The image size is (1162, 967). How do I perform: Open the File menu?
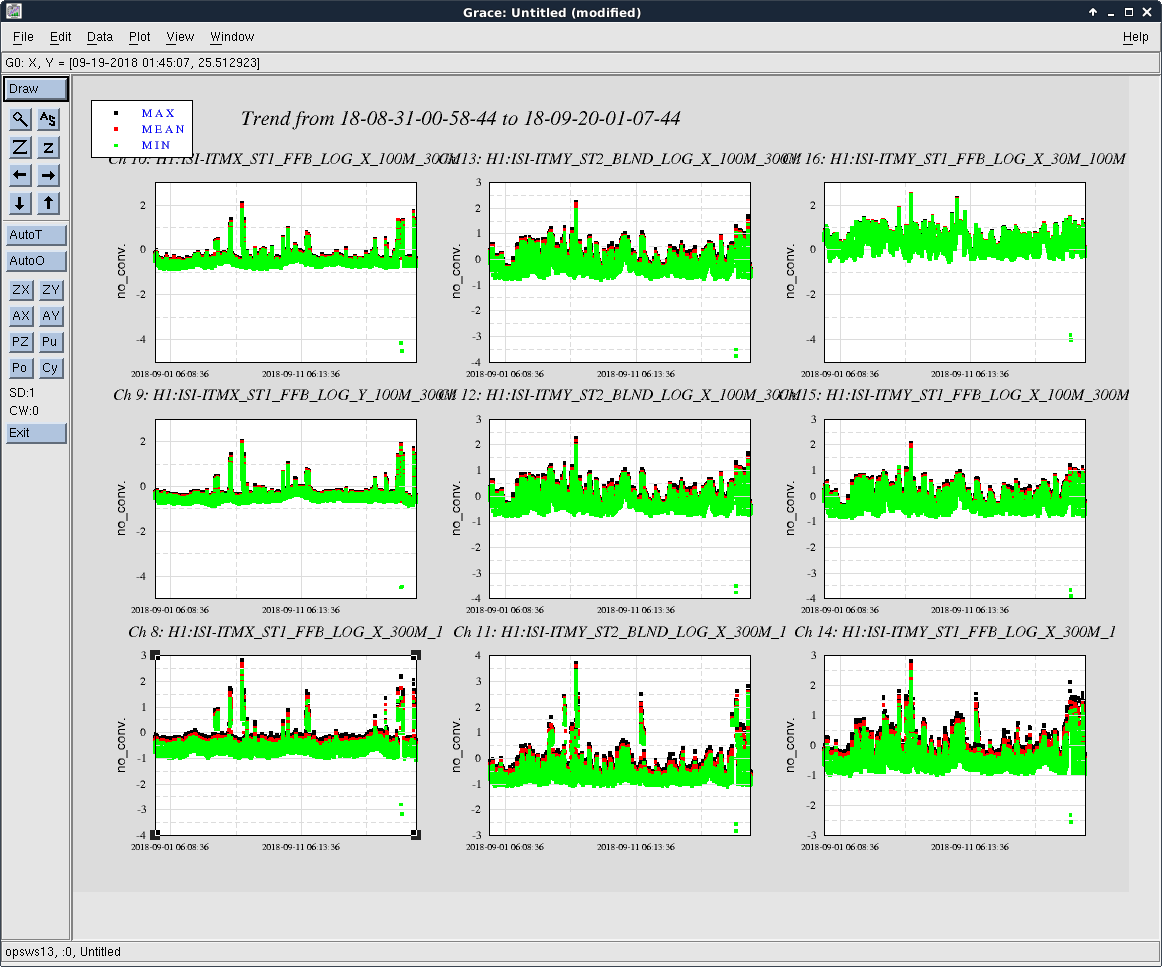click(23, 37)
